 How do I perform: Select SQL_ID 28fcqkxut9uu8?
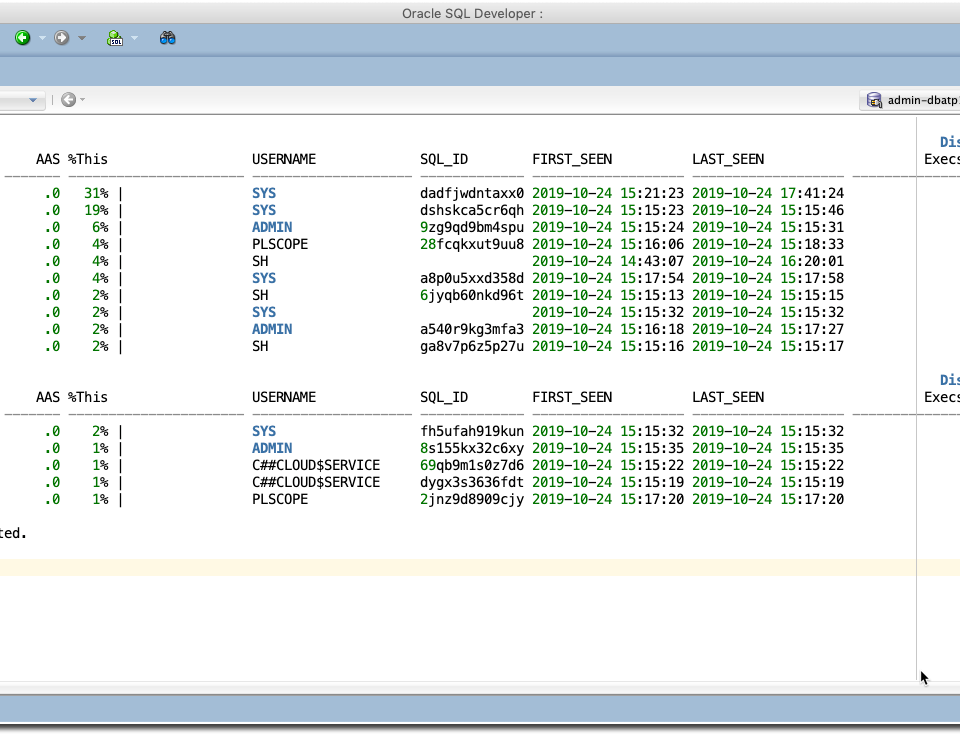tap(471, 244)
